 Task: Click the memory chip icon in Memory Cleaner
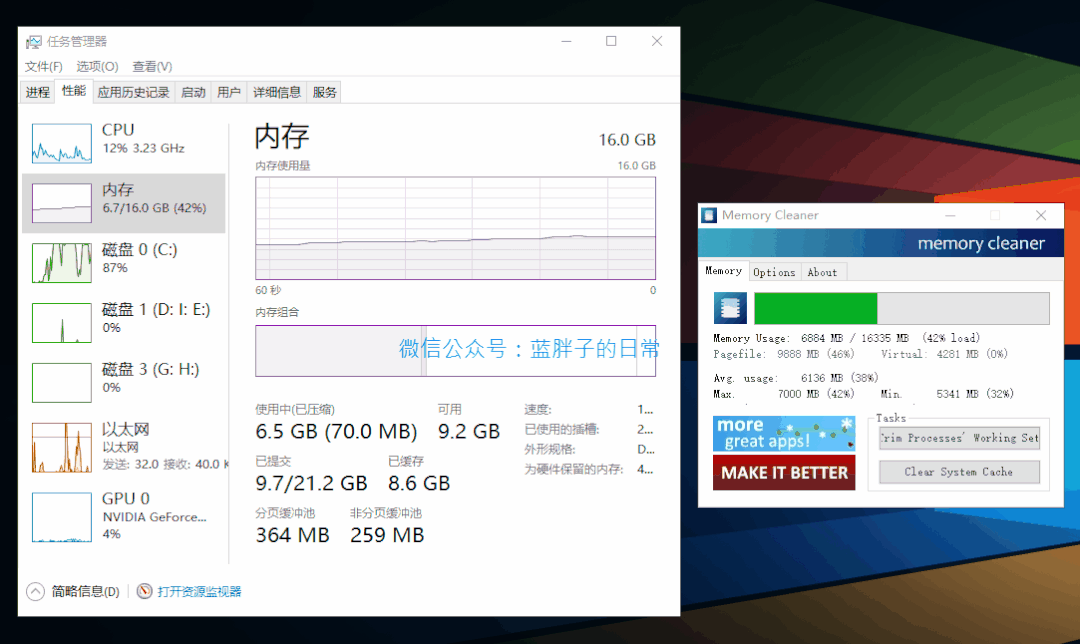coord(730,308)
